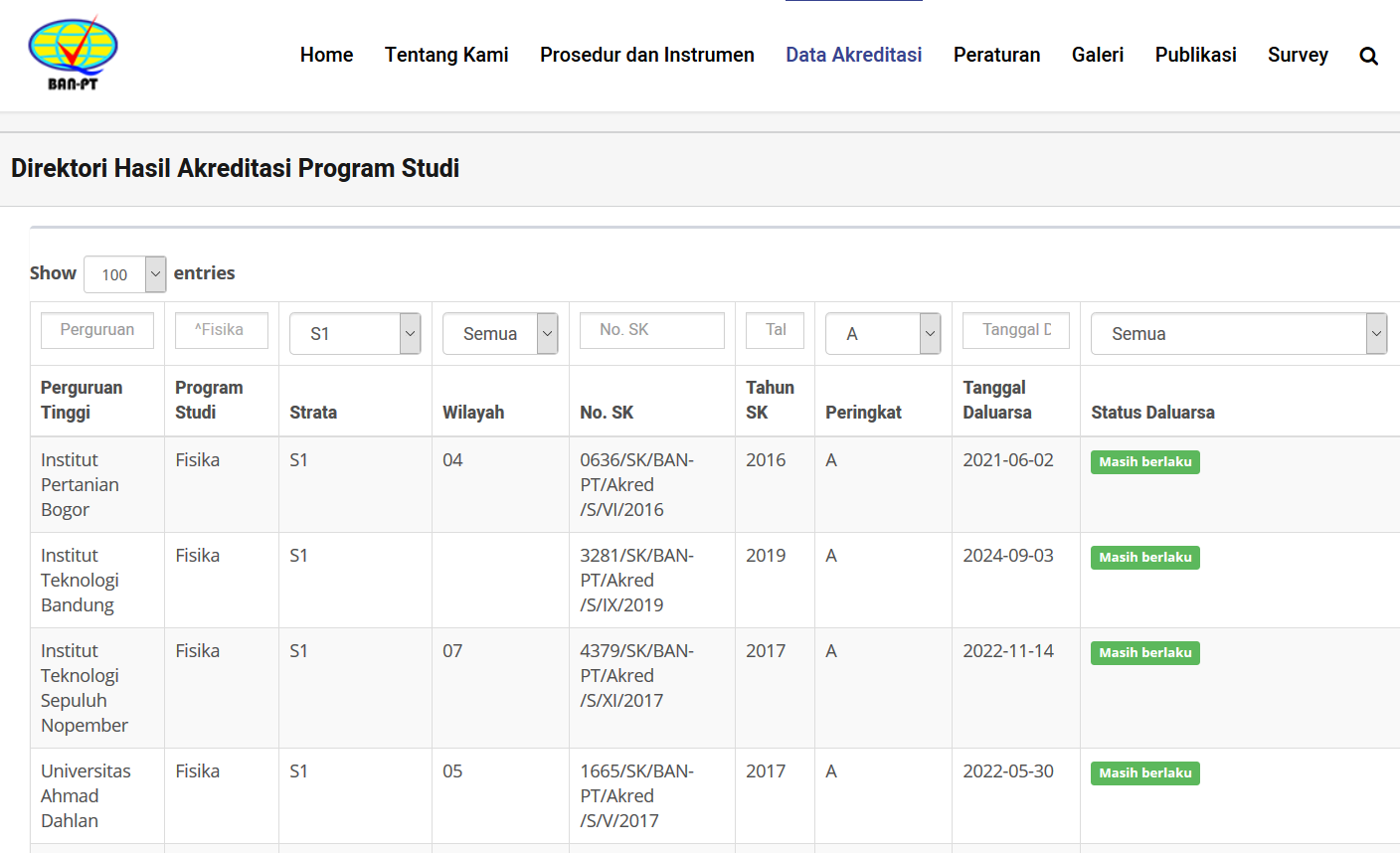This screenshot has width=1400, height=853.
Task: Open Tentang Kami menu
Action: (446, 55)
